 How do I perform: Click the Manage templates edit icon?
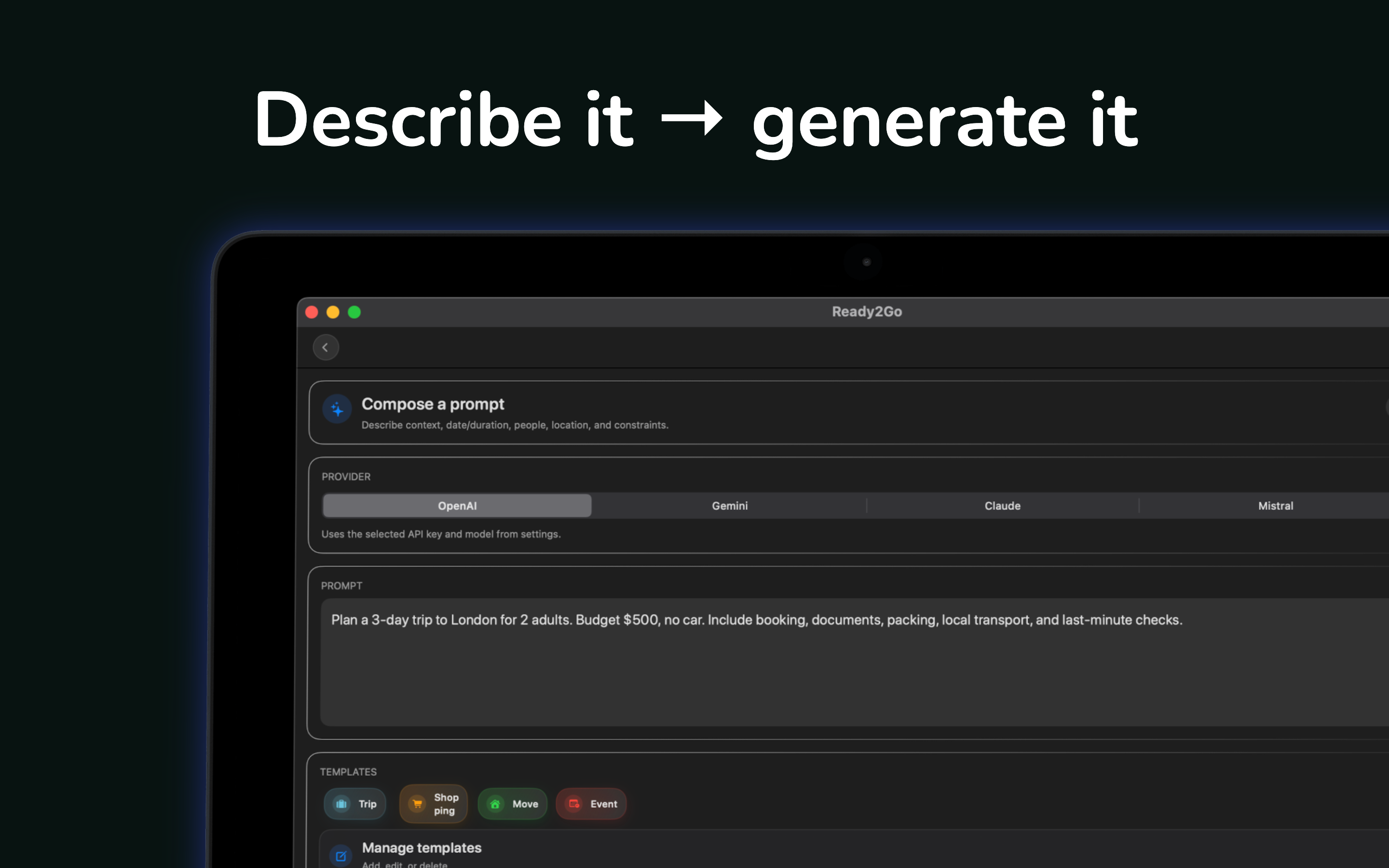[341, 856]
